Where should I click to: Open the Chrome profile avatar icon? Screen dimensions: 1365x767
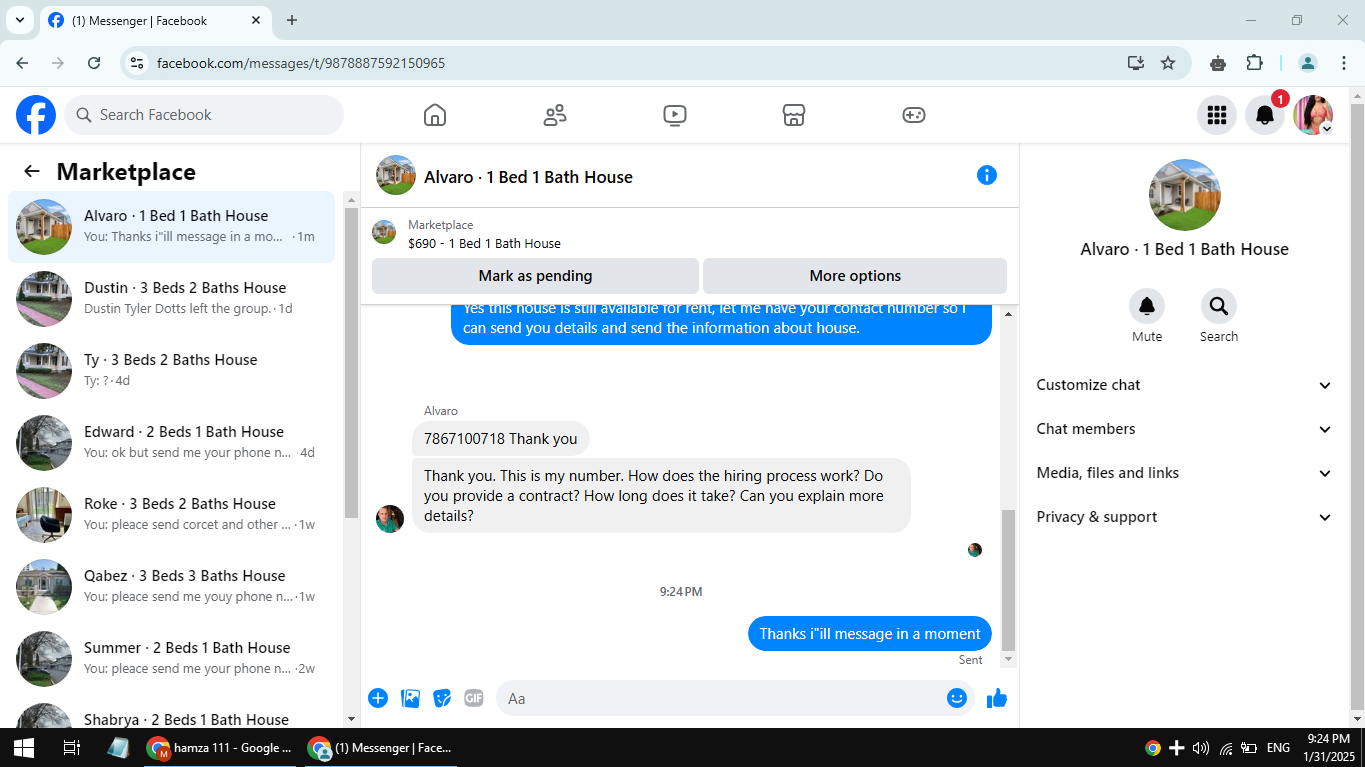1308,63
